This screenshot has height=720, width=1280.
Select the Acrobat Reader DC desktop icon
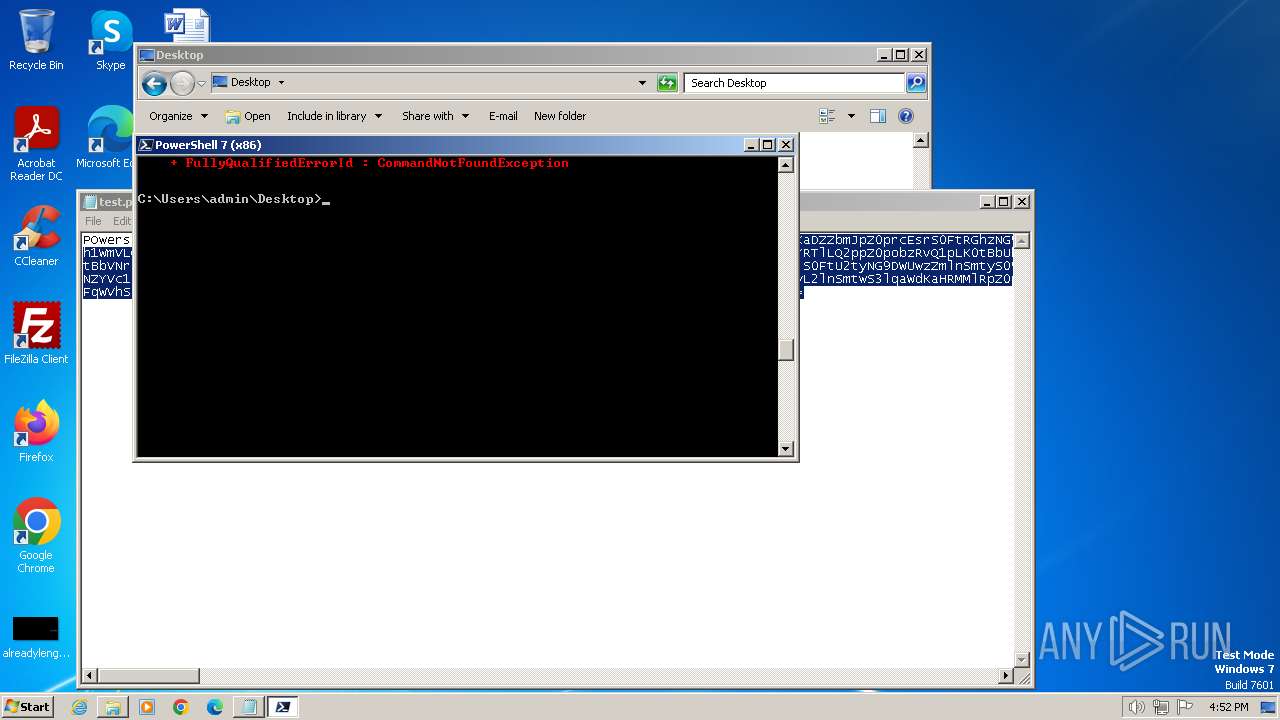(36, 144)
